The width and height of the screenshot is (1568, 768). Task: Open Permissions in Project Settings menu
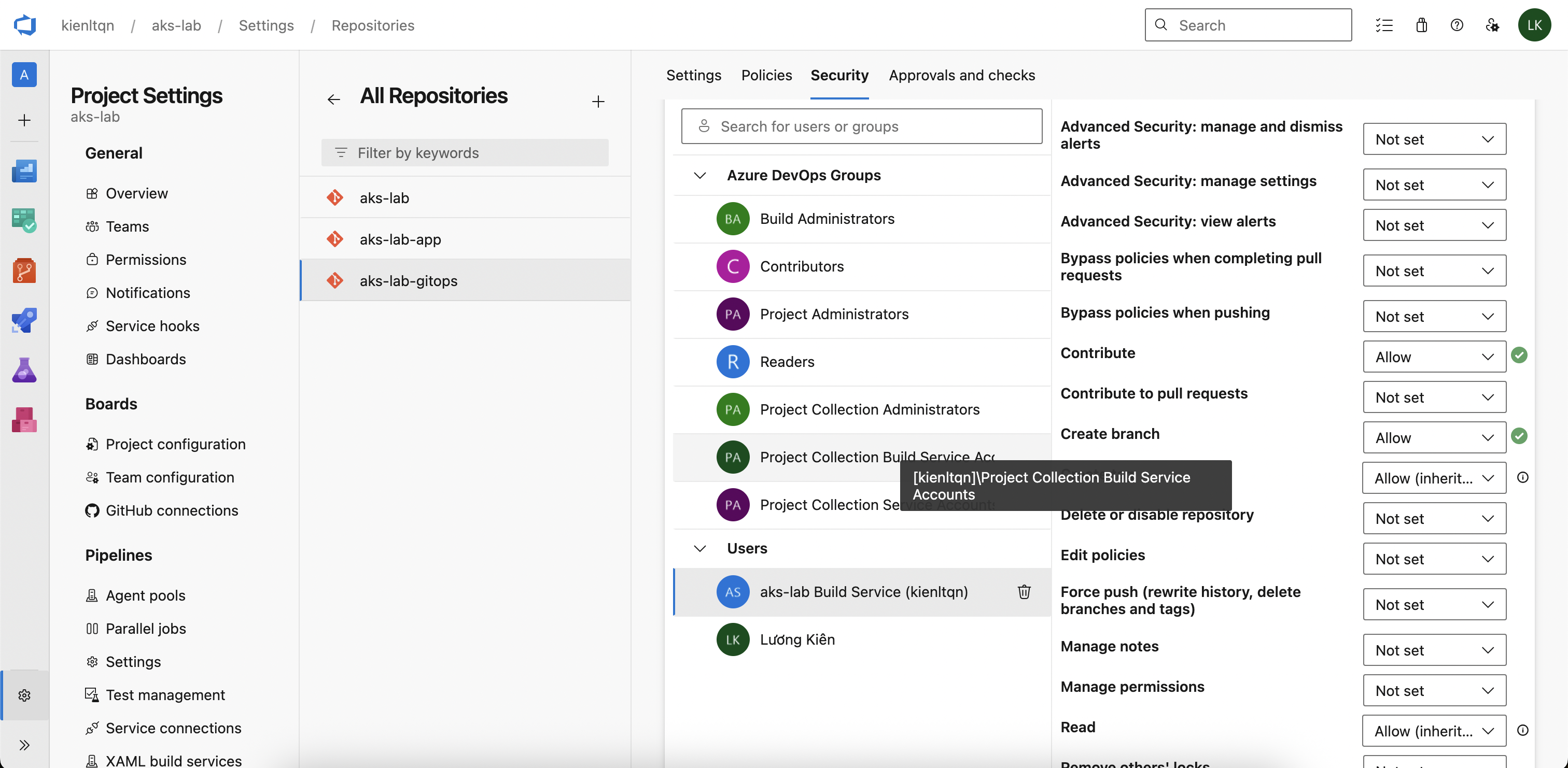pyautogui.click(x=146, y=259)
